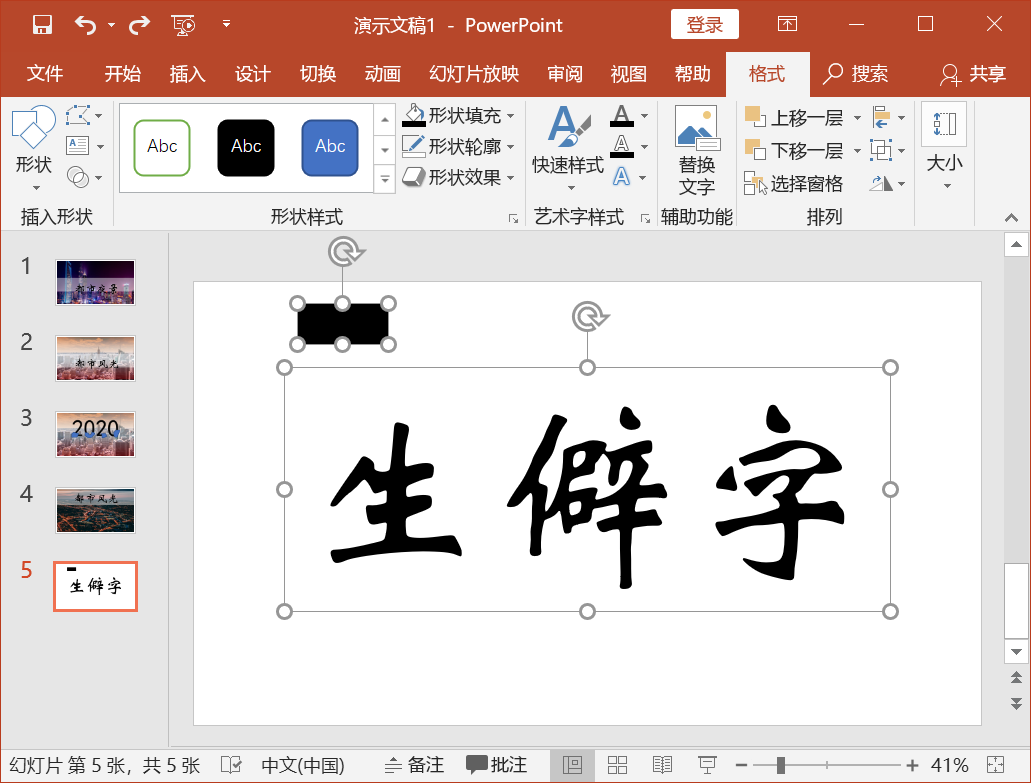
Task: Select the Merge Shapes icon
Action: click(x=78, y=175)
